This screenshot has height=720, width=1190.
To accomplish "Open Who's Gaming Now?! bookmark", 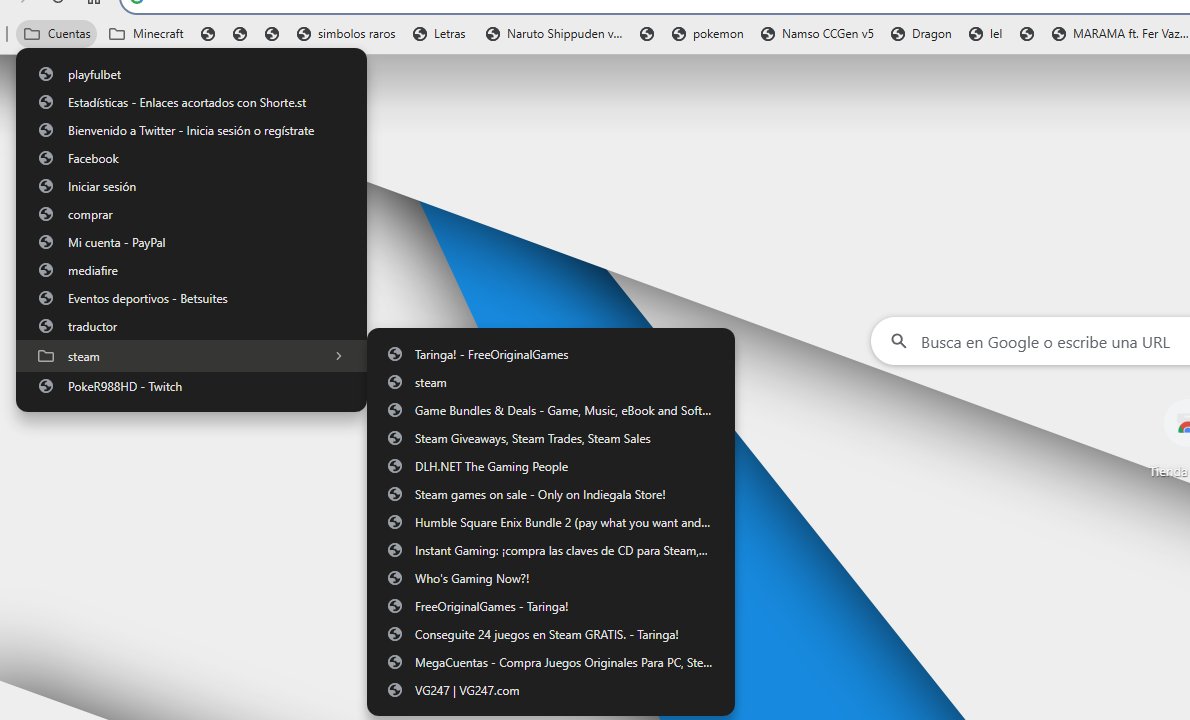I will pos(551,579).
